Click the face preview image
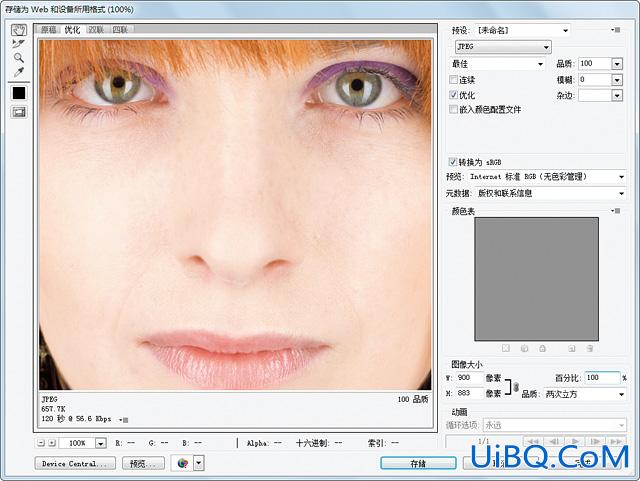This screenshot has height=481, width=640. (235, 215)
